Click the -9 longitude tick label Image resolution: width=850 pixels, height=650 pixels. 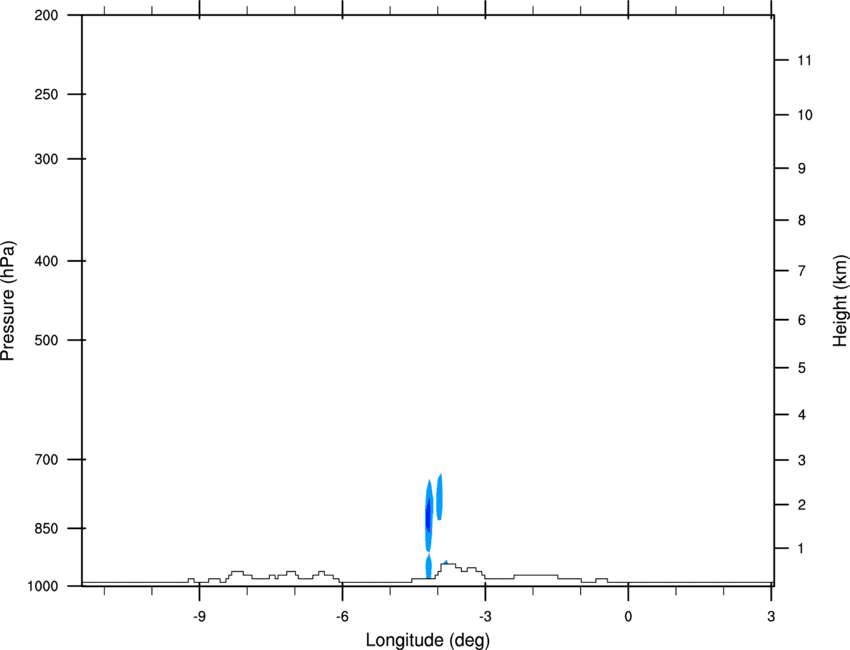coord(199,616)
